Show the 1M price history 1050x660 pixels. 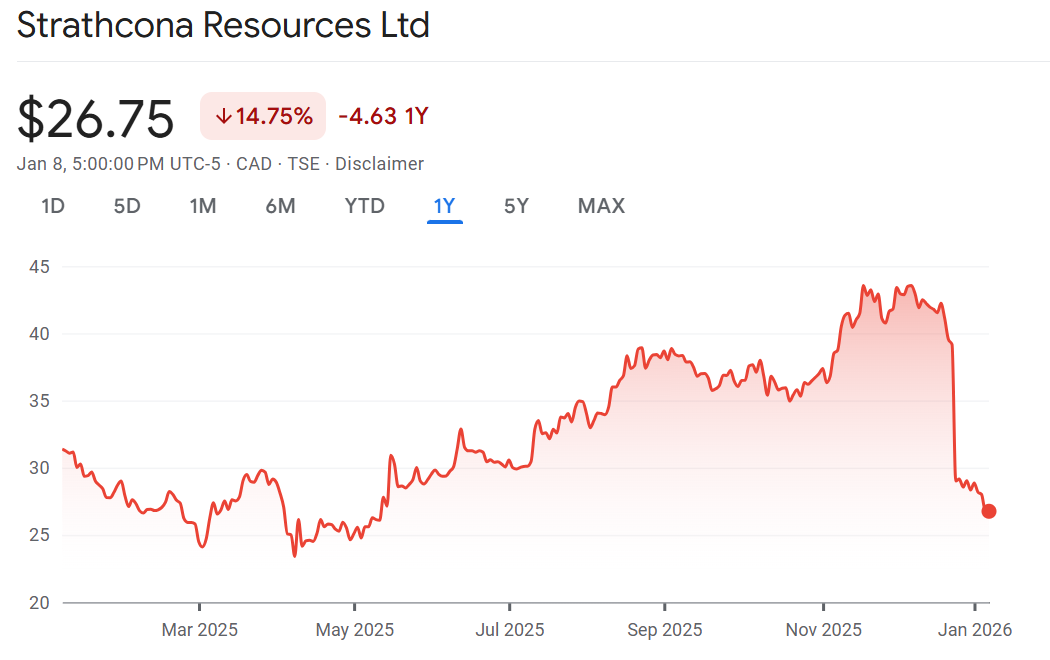coord(203,206)
